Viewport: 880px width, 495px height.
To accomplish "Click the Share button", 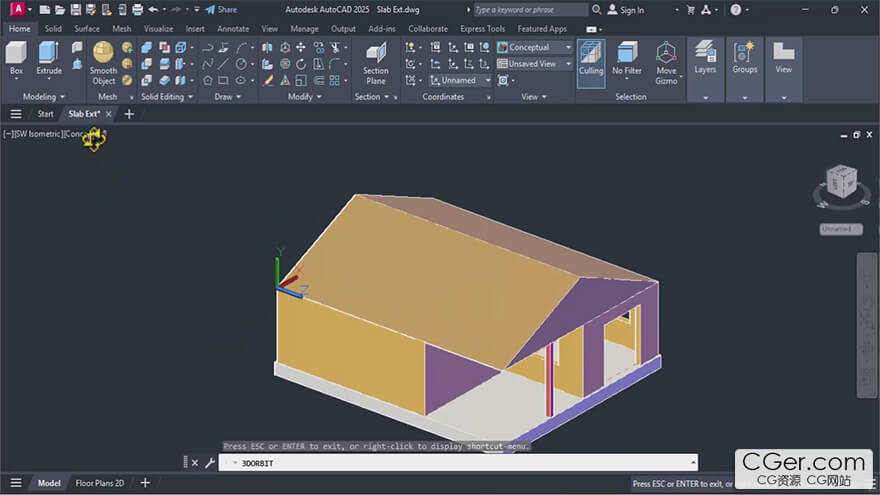I will [x=221, y=10].
